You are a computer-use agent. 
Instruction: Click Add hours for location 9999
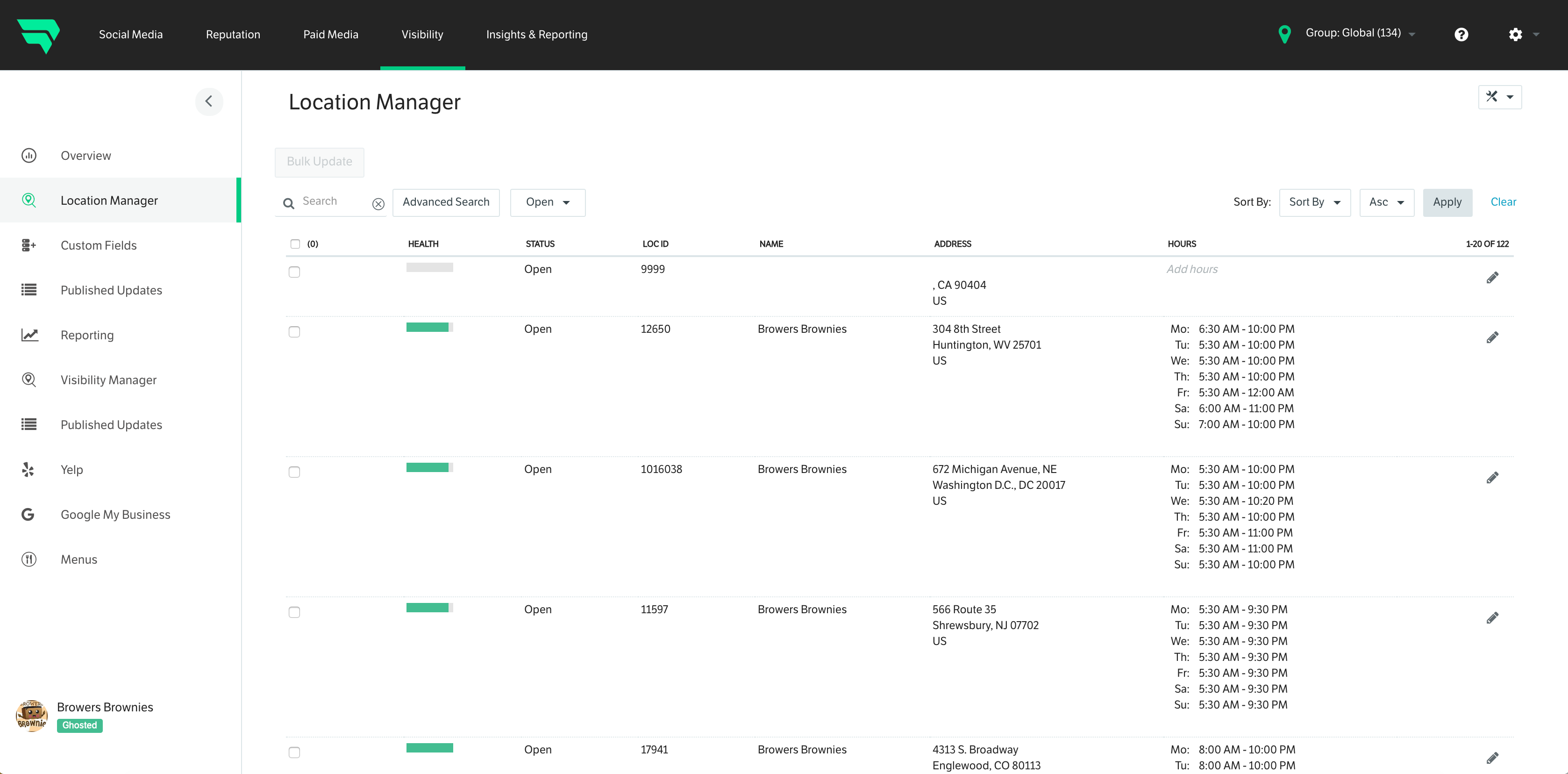(1192, 269)
